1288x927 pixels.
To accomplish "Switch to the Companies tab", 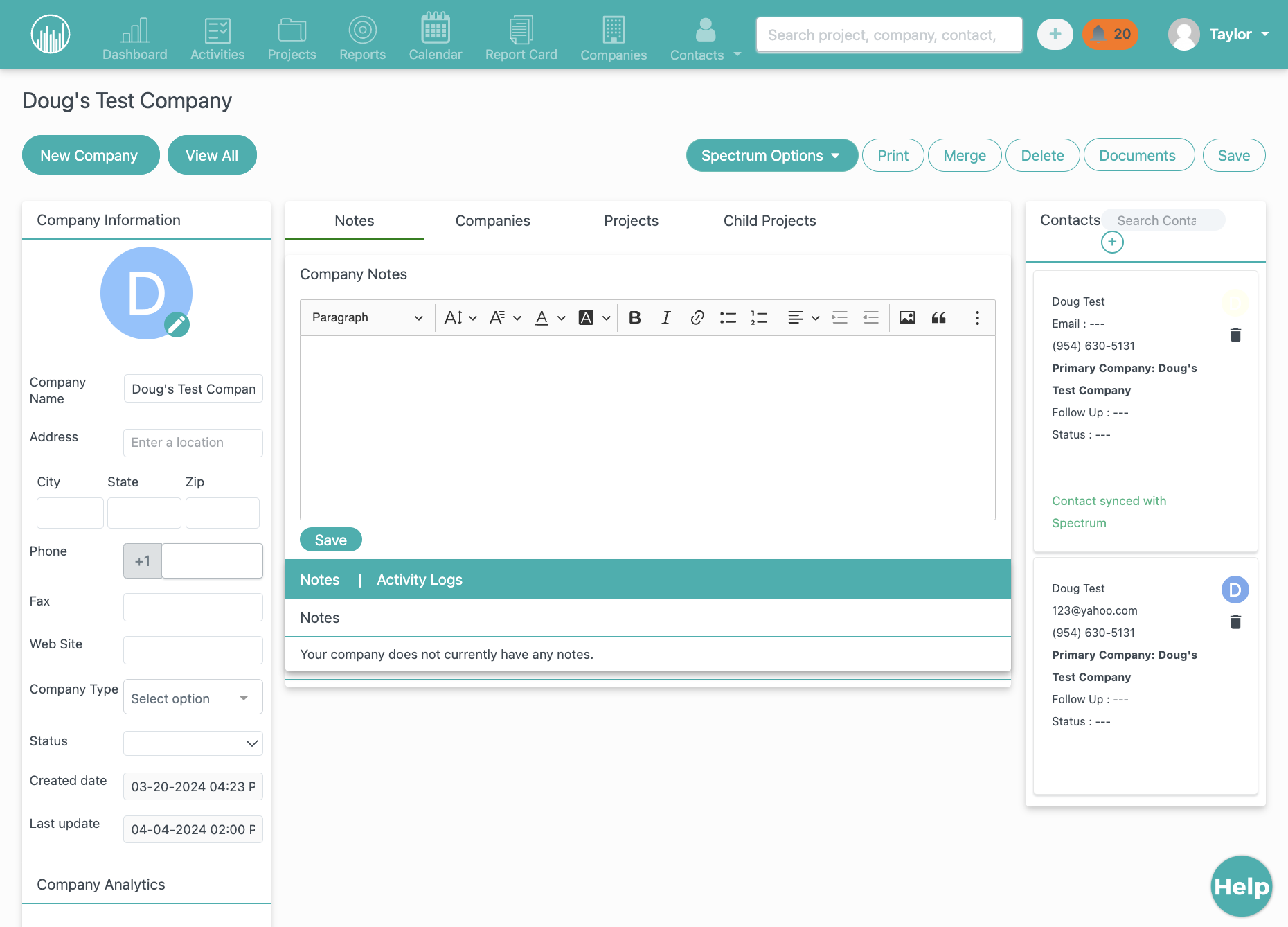I will 493,220.
